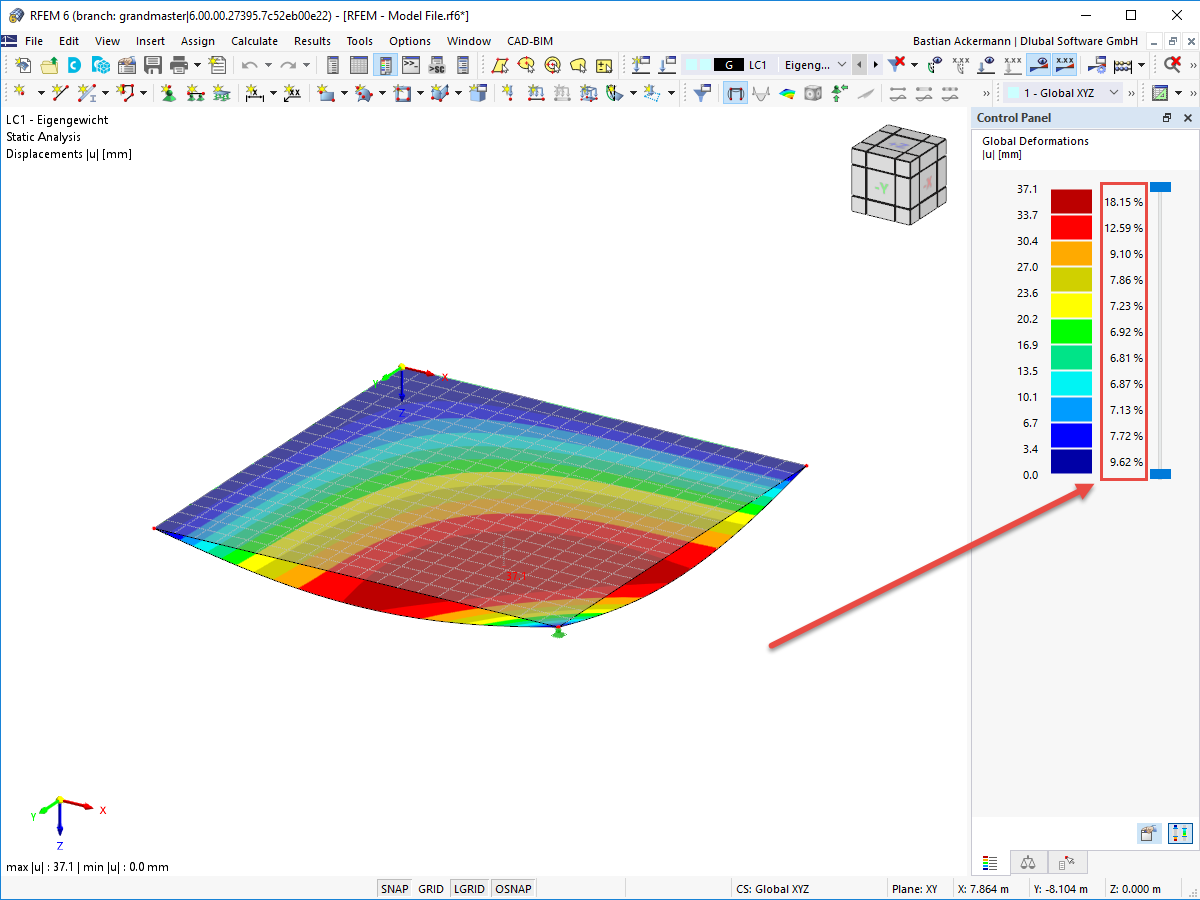Show results on surfaces icon
Viewport: 1200px width, 900px height.
tap(787, 93)
